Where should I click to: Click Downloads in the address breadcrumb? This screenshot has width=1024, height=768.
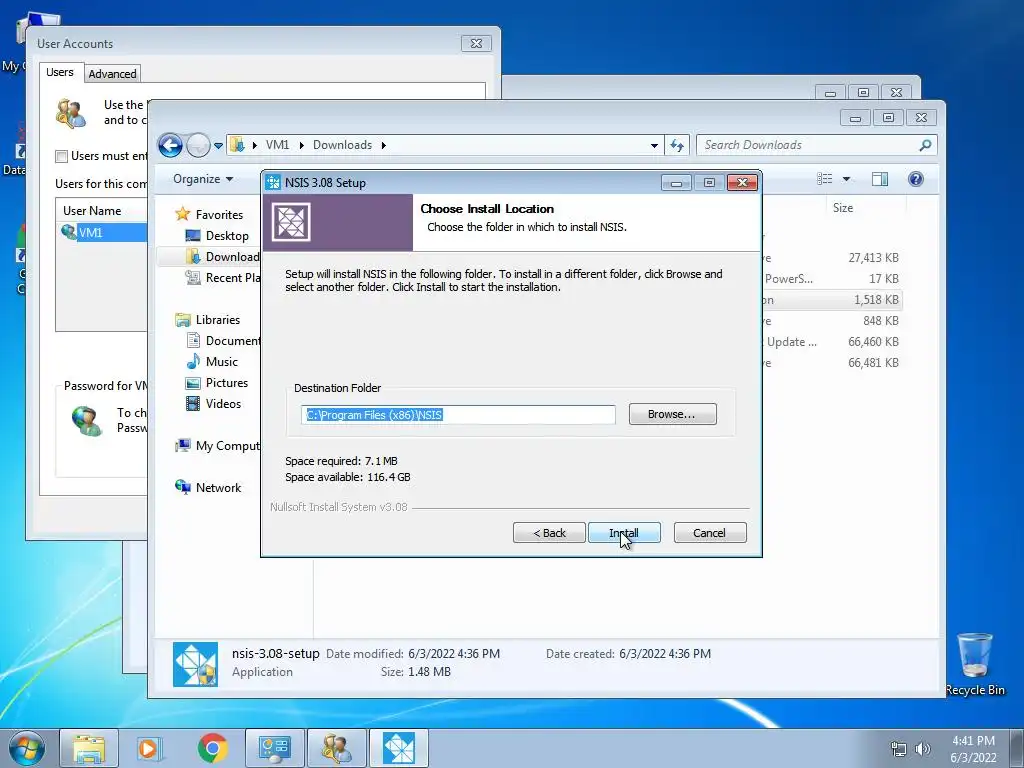(x=342, y=145)
